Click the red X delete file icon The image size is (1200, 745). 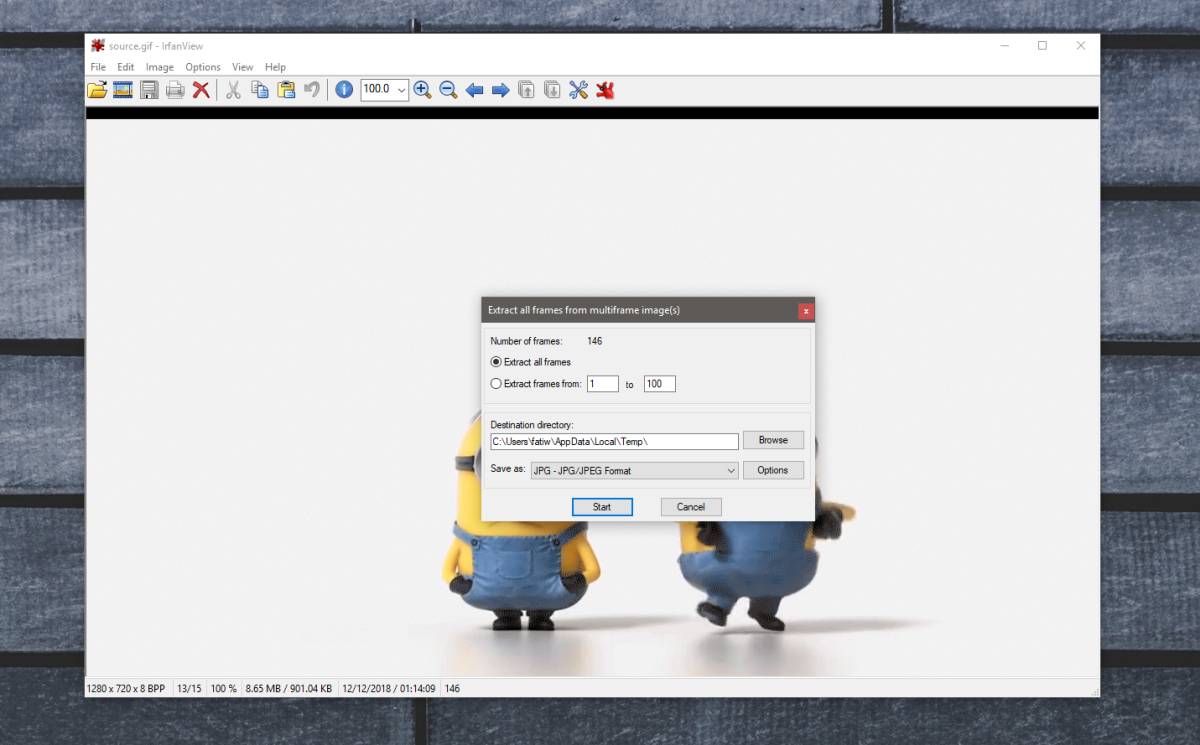pyautogui.click(x=201, y=90)
